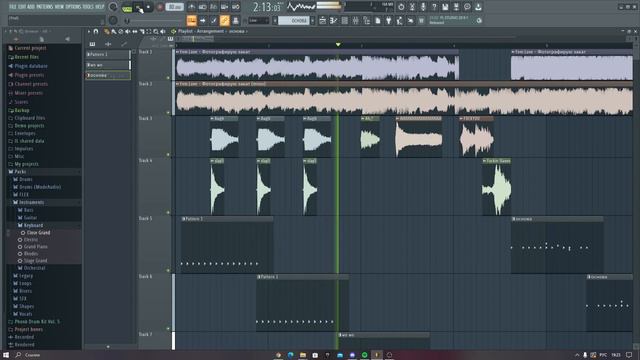Open the TOOLS menu
The height and width of the screenshot is (360, 640).
pos(88,7)
